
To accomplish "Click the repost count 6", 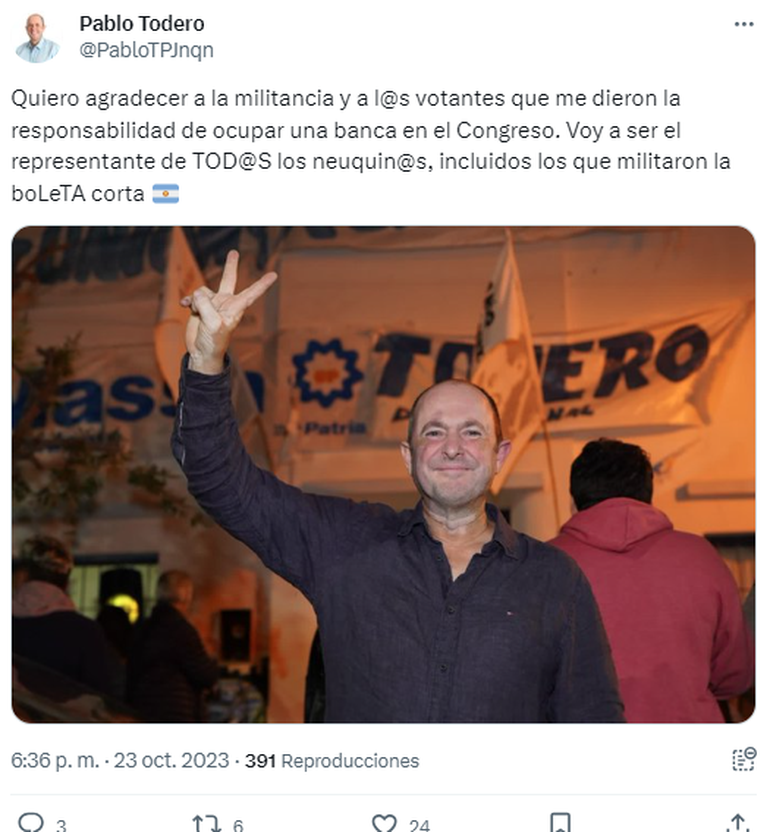I will [x=238, y=826].
